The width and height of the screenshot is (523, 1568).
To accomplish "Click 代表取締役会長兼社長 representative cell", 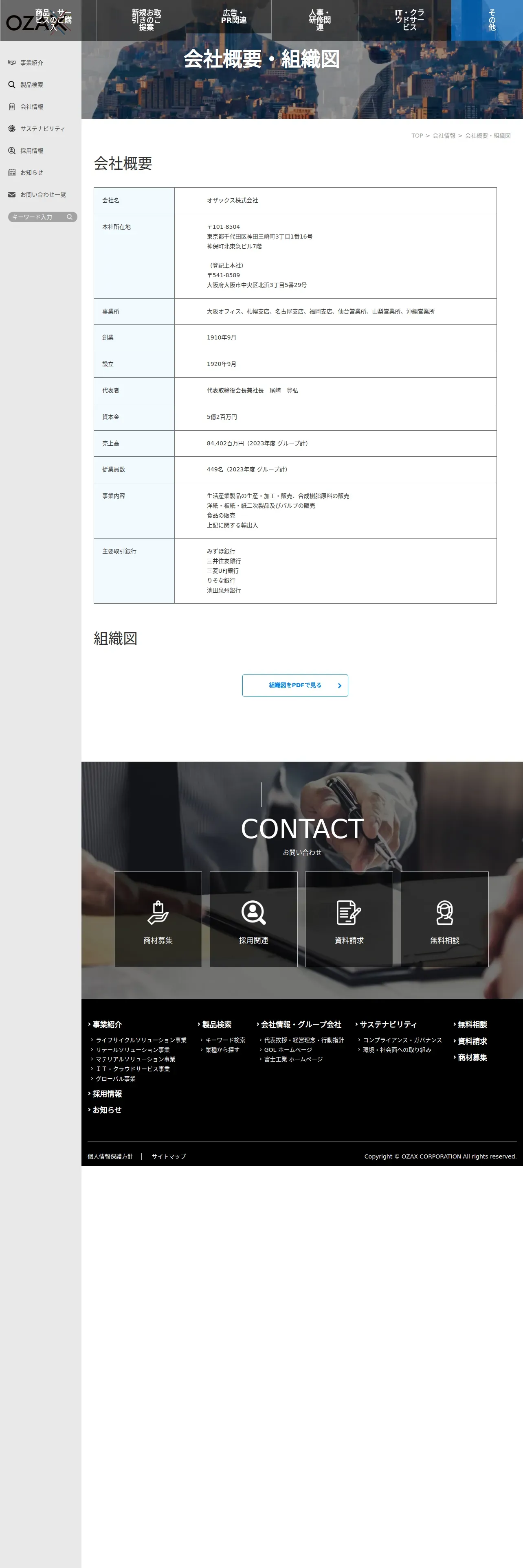I will (336, 391).
